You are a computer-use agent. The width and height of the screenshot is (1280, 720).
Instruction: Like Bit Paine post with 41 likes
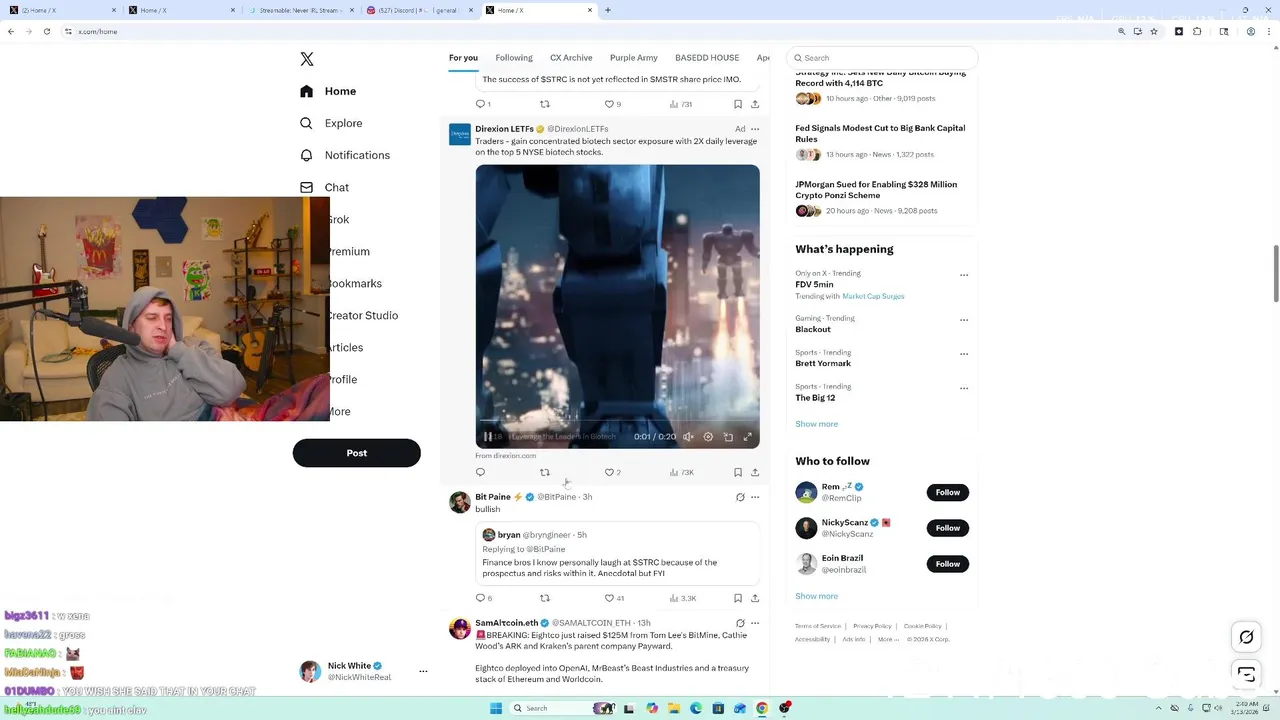point(614,598)
